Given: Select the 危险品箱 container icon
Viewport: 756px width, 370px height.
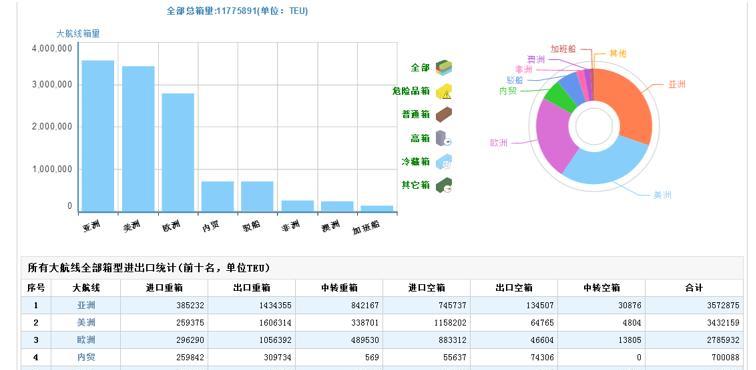Looking at the screenshot, I should pyautogui.click(x=444, y=91).
